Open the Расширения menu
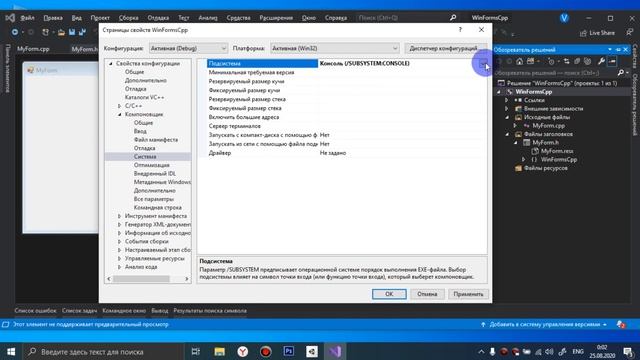 coord(276,18)
